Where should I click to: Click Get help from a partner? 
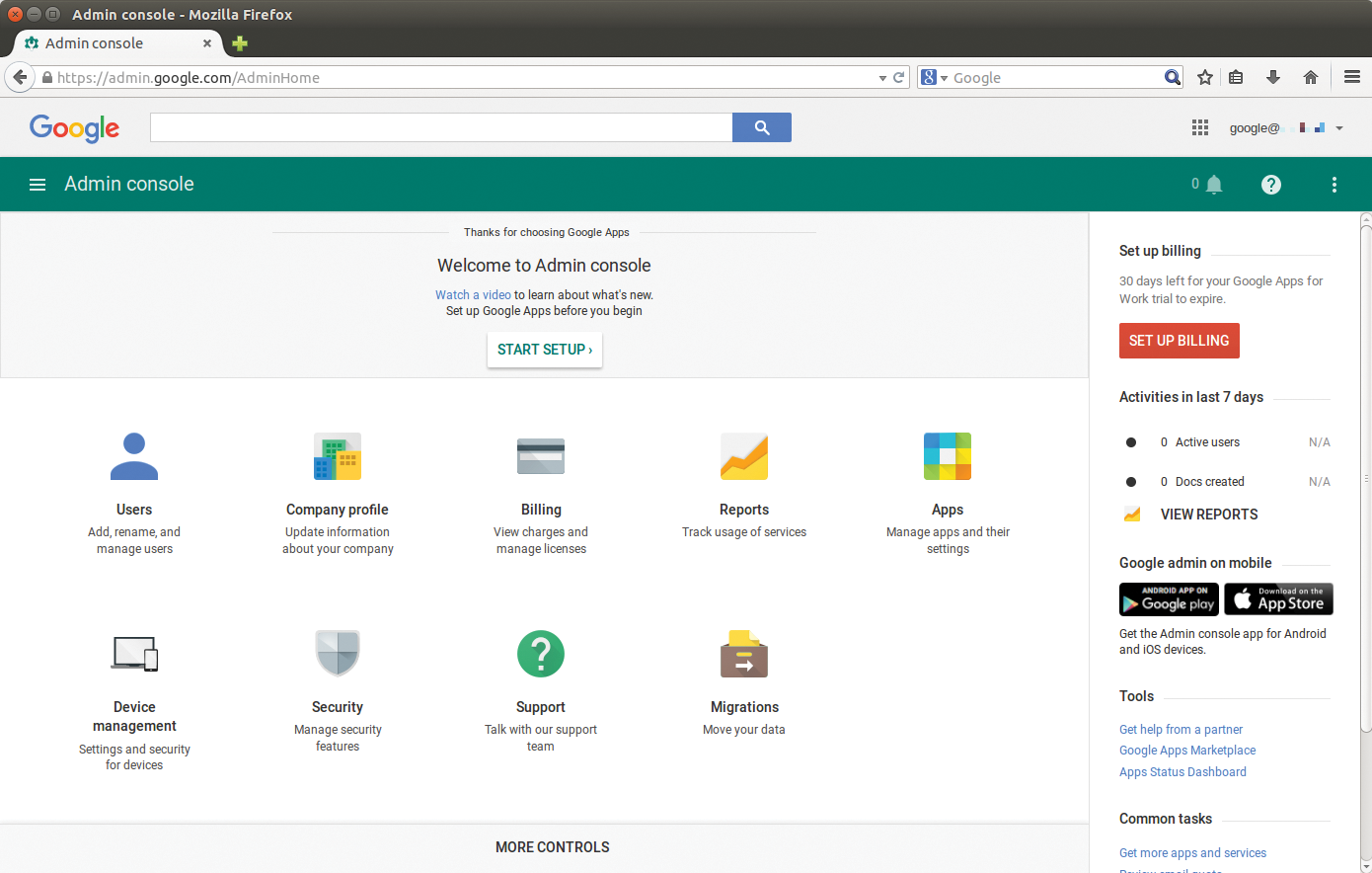point(1181,730)
